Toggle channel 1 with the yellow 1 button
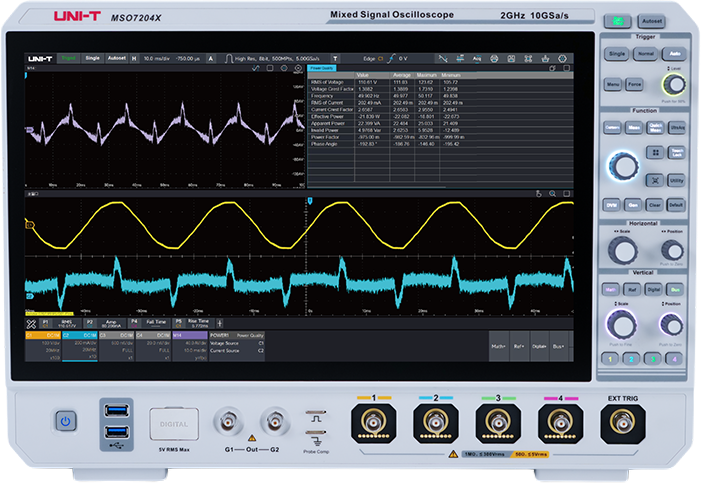The width and height of the screenshot is (701, 483). pyautogui.click(x=610, y=359)
